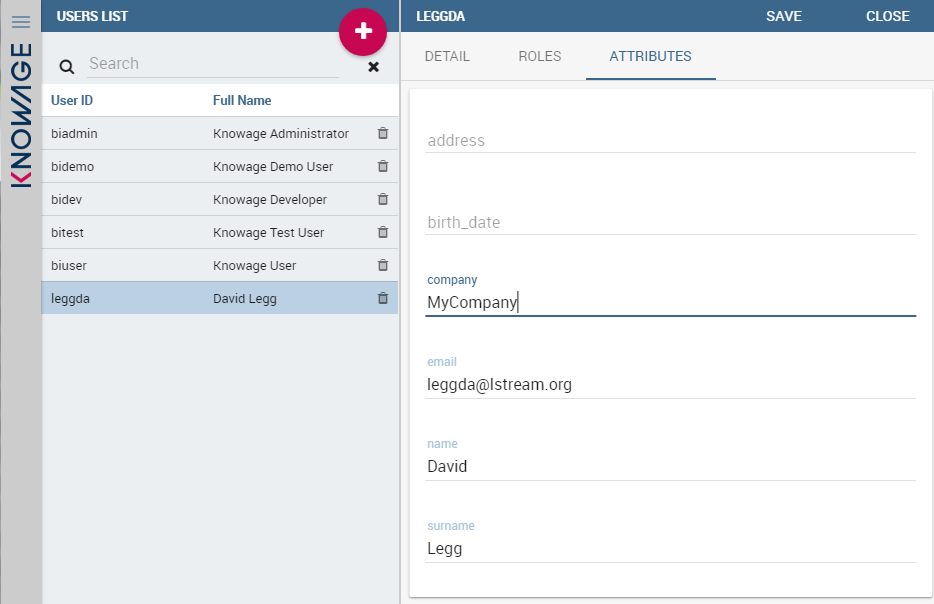Delete user bidemo with trash icon
Screen dimensions: 934x604
(x=382, y=166)
